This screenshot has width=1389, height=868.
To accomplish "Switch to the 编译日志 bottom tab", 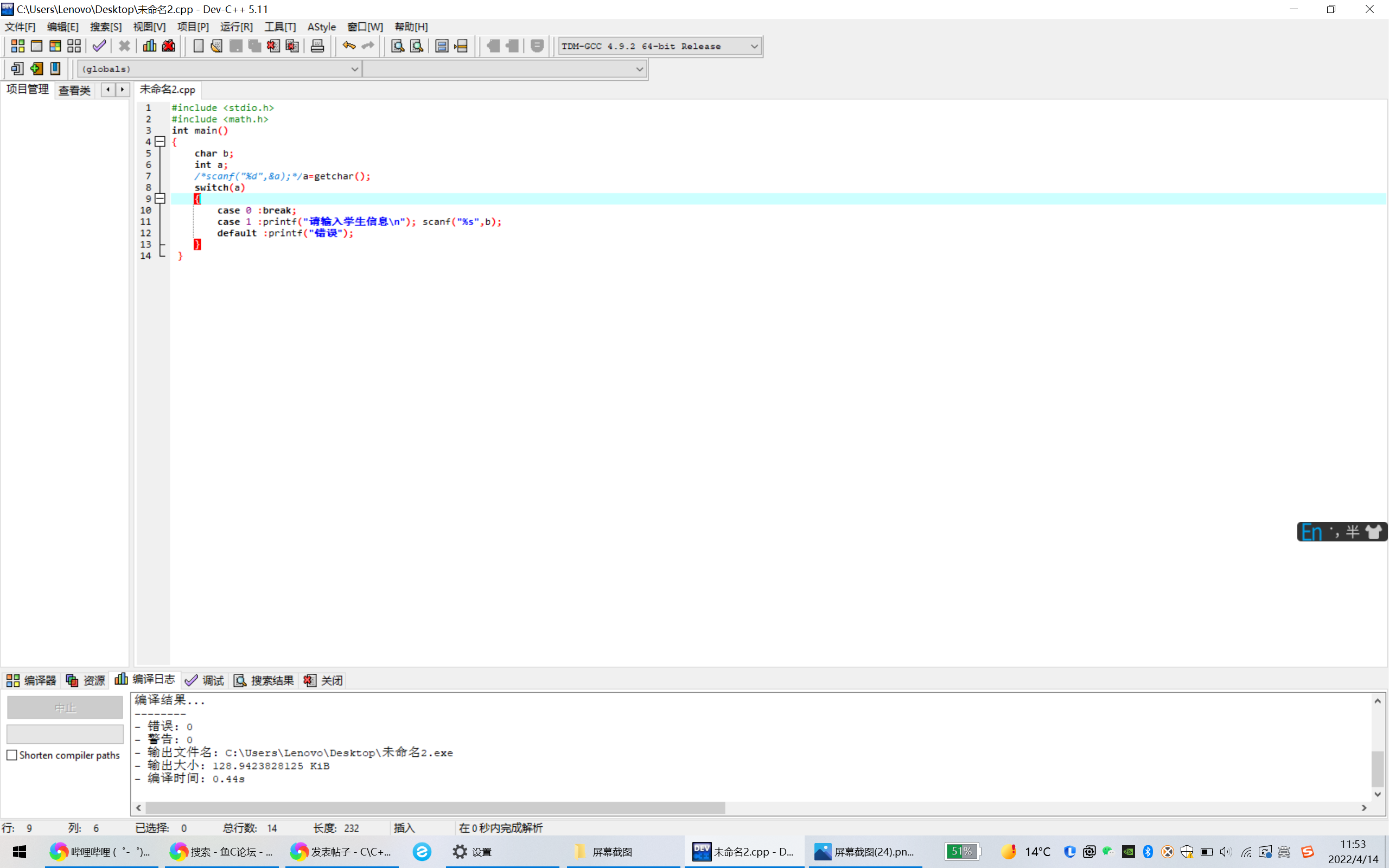I will pos(145,679).
